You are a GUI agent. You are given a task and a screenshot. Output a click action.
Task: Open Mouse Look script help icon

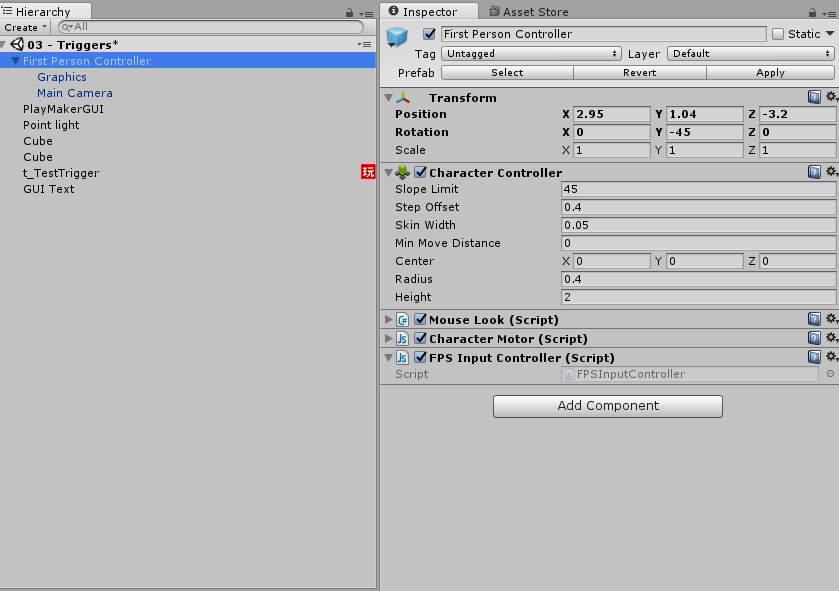tap(814, 319)
